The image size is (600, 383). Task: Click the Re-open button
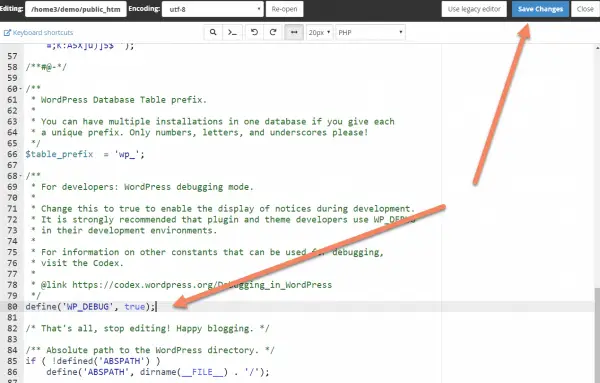click(x=284, y=9)
